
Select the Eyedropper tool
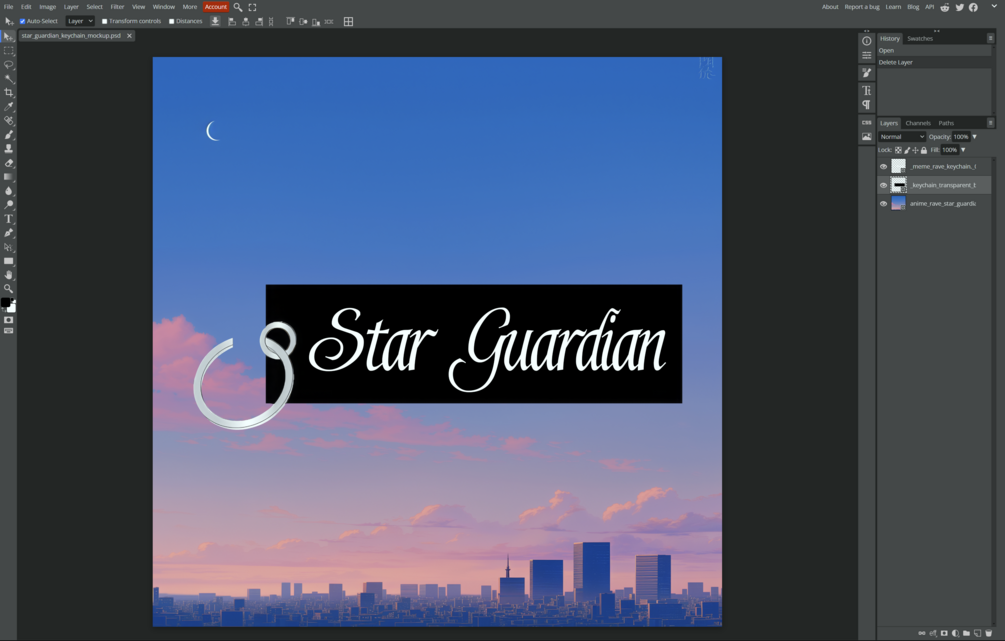tap(8, 106)
